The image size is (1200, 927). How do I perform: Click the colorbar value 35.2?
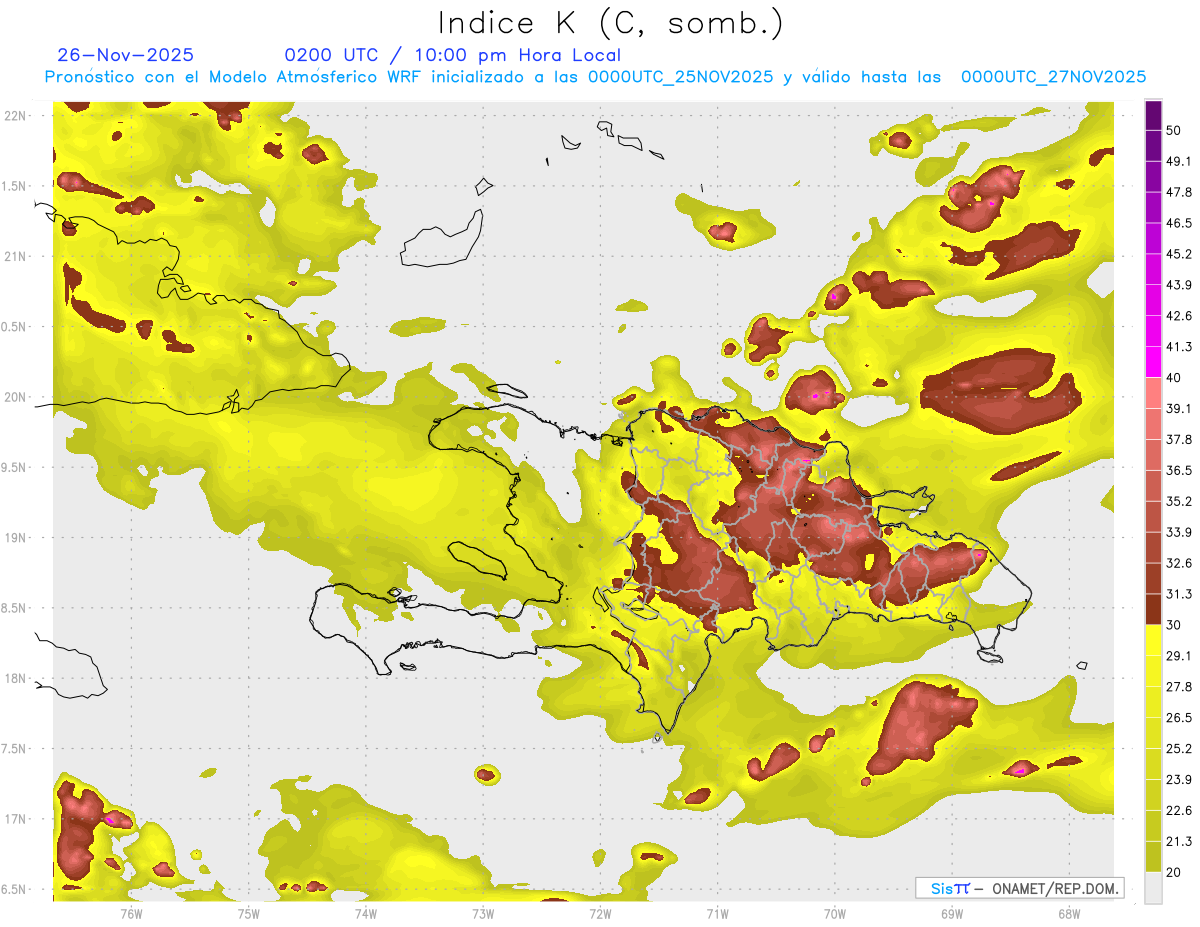pos(1179,501)
